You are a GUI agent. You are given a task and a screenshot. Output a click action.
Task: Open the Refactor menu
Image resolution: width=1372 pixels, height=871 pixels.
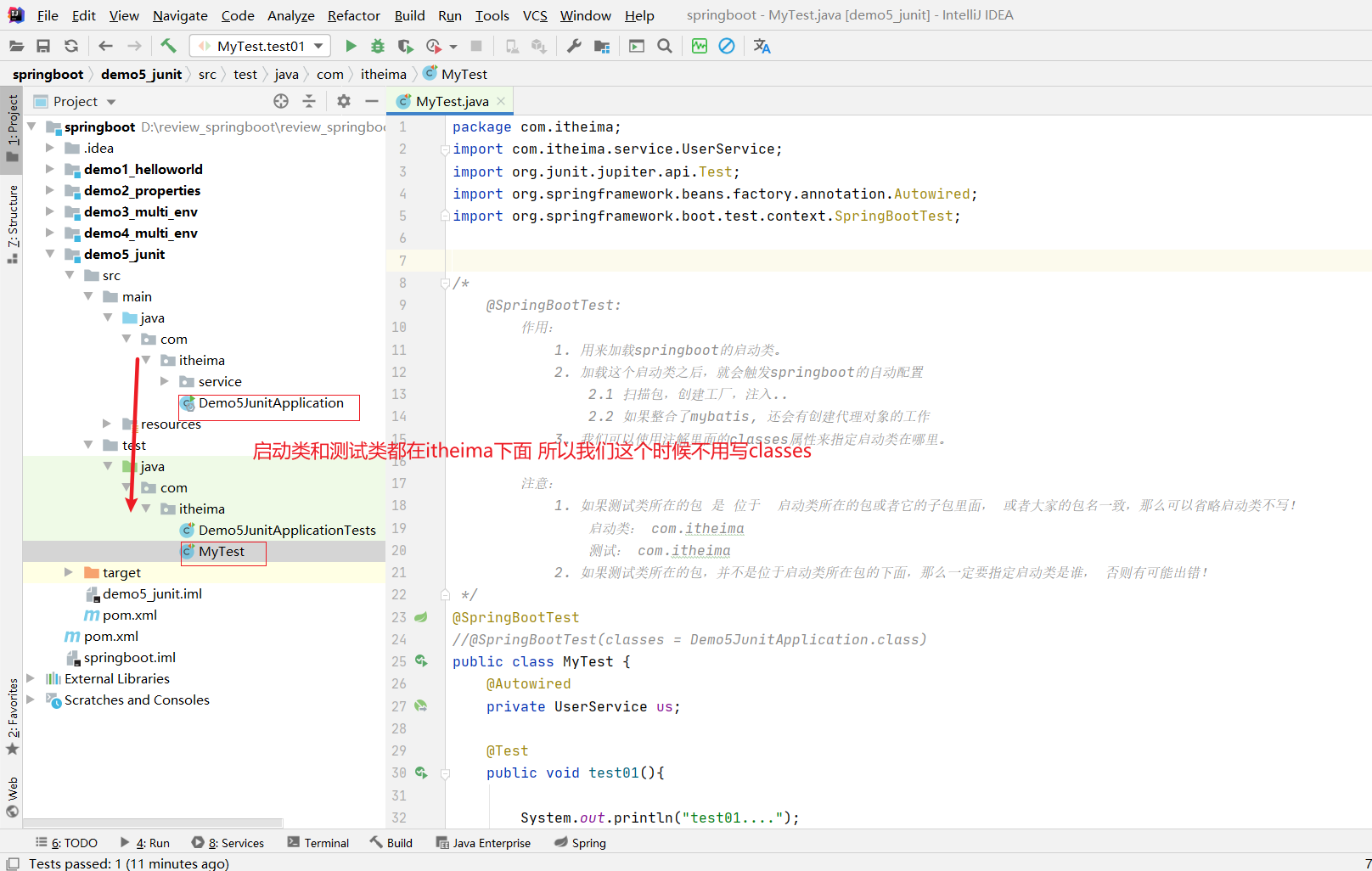coord(353,15)
